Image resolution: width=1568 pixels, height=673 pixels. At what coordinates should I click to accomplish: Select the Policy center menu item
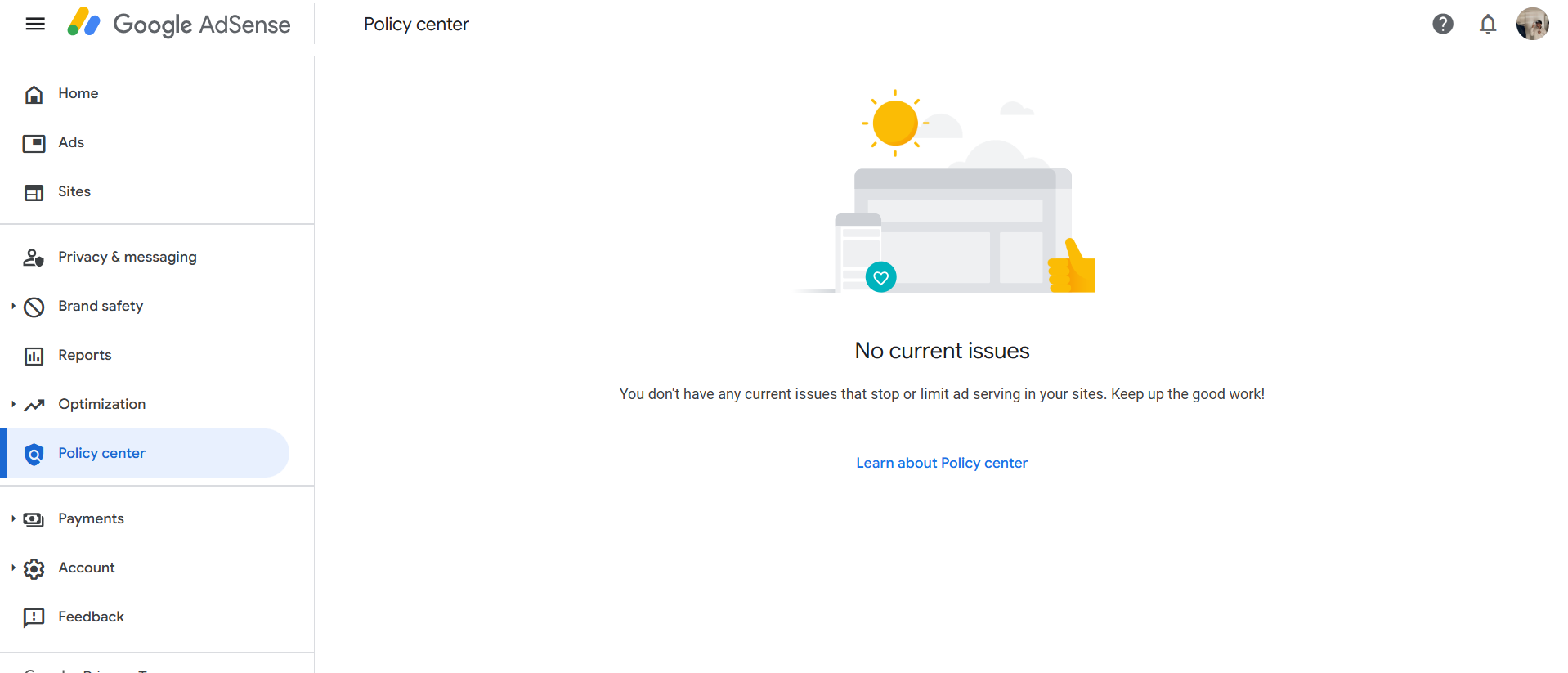102,453
